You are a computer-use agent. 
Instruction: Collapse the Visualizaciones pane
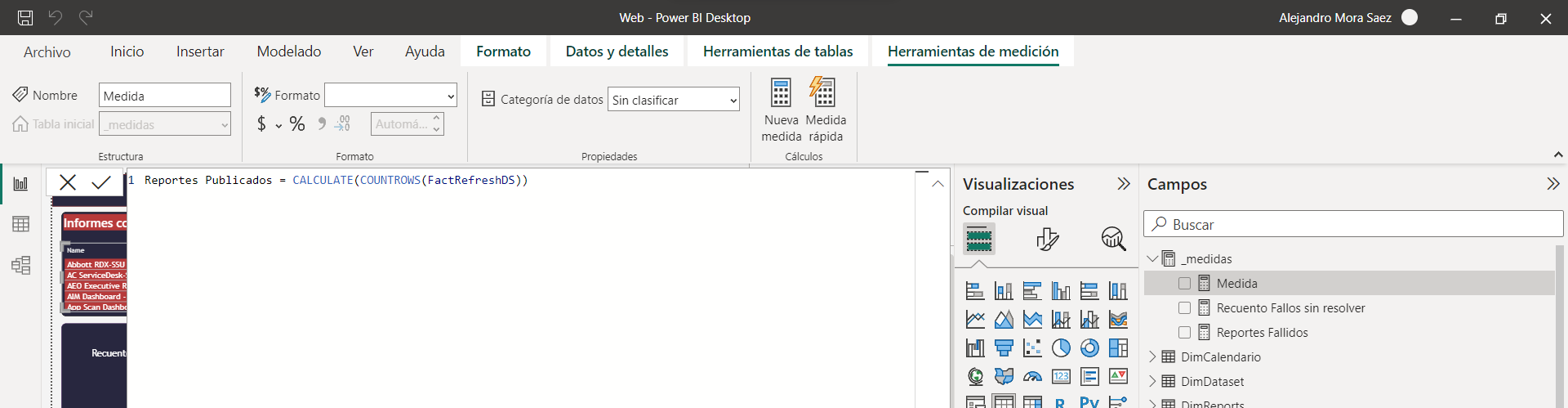(1124, 184)
